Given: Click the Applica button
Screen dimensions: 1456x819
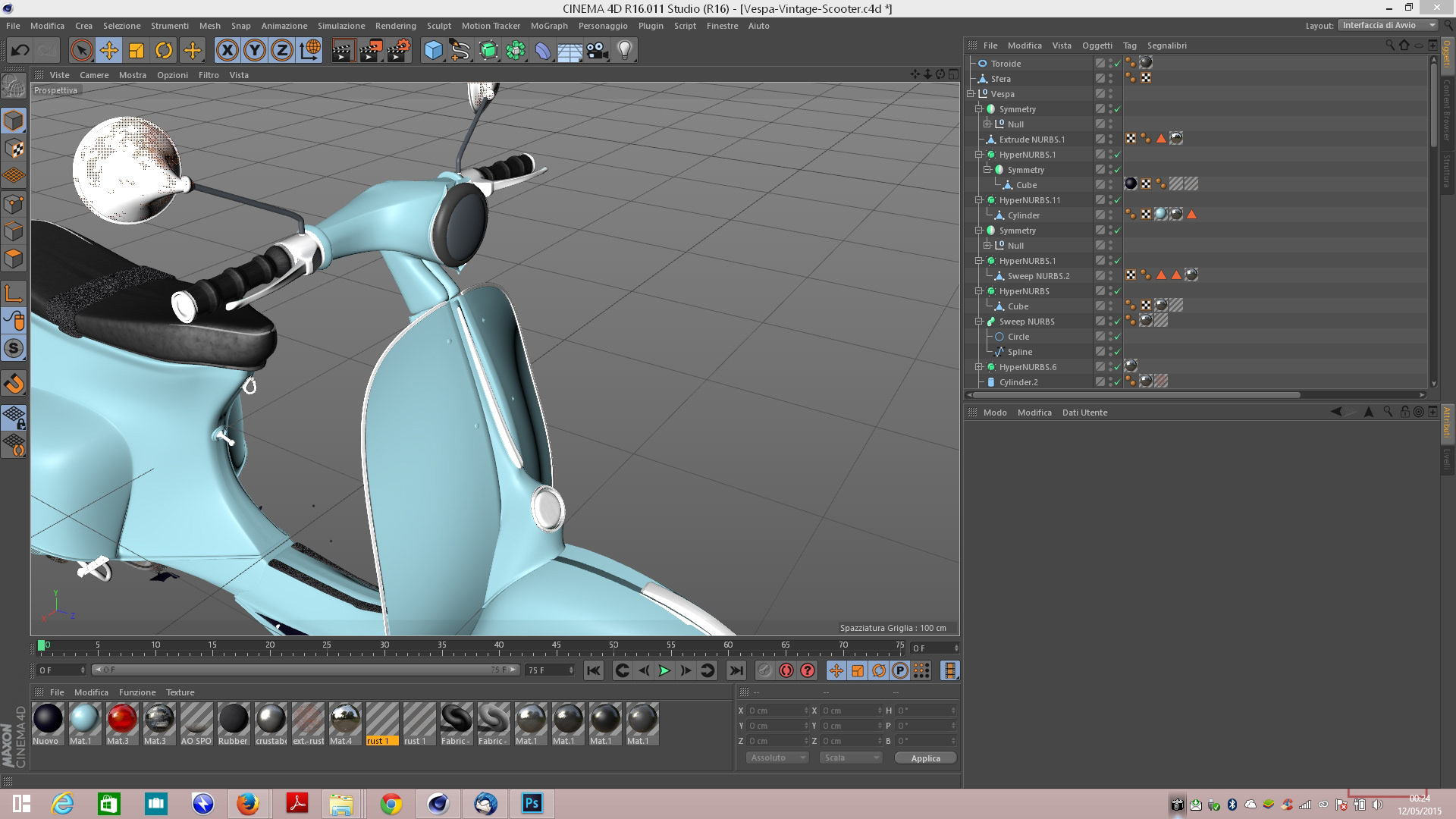Looking at the screenshot, I should pos(925,758).
